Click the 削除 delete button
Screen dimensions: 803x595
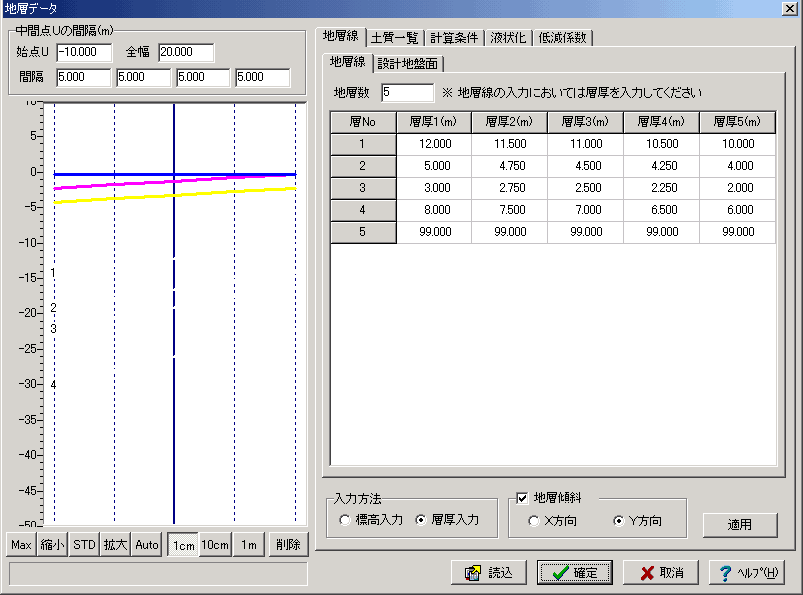coord(288,545)
